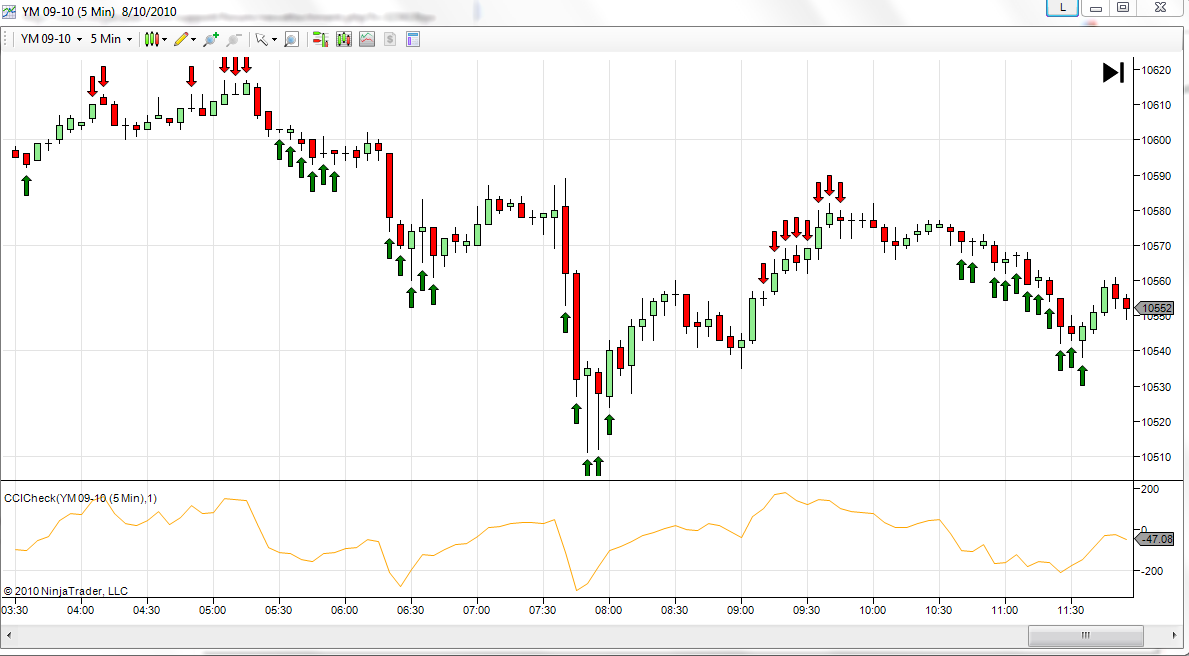Viewport: 1189px width, 656px height.
Task: Open the chart trader icon
Action: [x=320, y=39]
